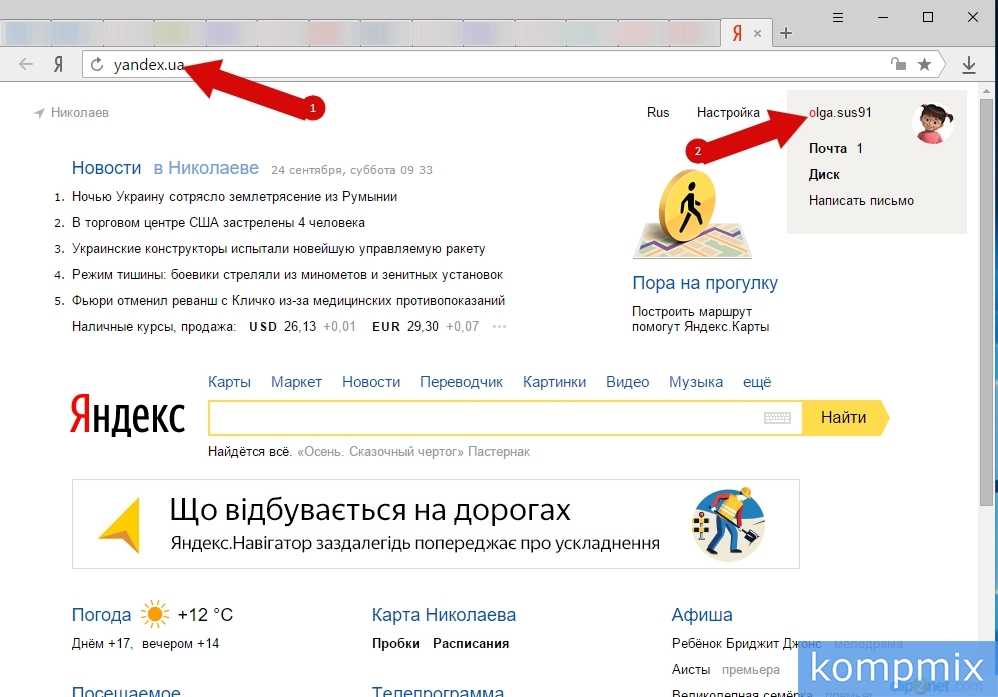
Task: Expand the 'ещё' services menu
Action: 757,382
